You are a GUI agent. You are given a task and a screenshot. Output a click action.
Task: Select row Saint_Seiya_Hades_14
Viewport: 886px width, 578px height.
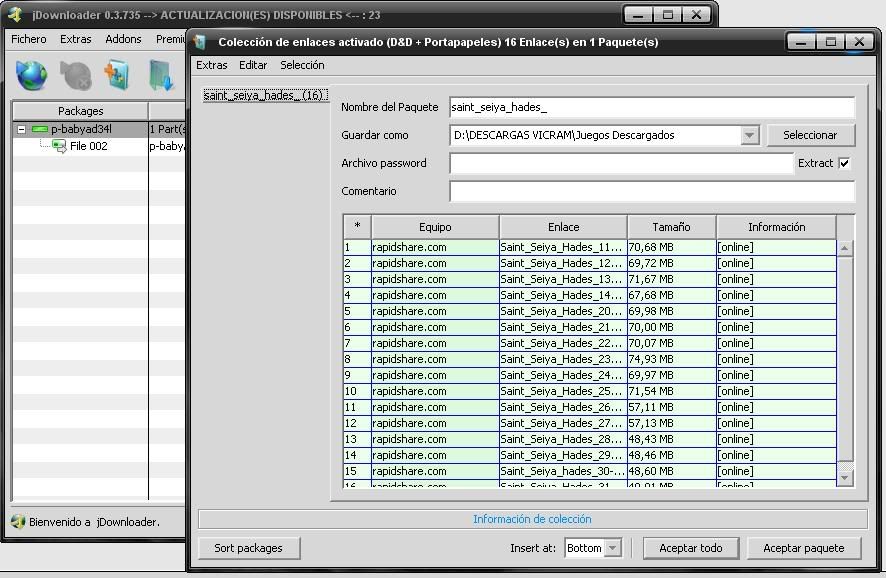(589, 295)
